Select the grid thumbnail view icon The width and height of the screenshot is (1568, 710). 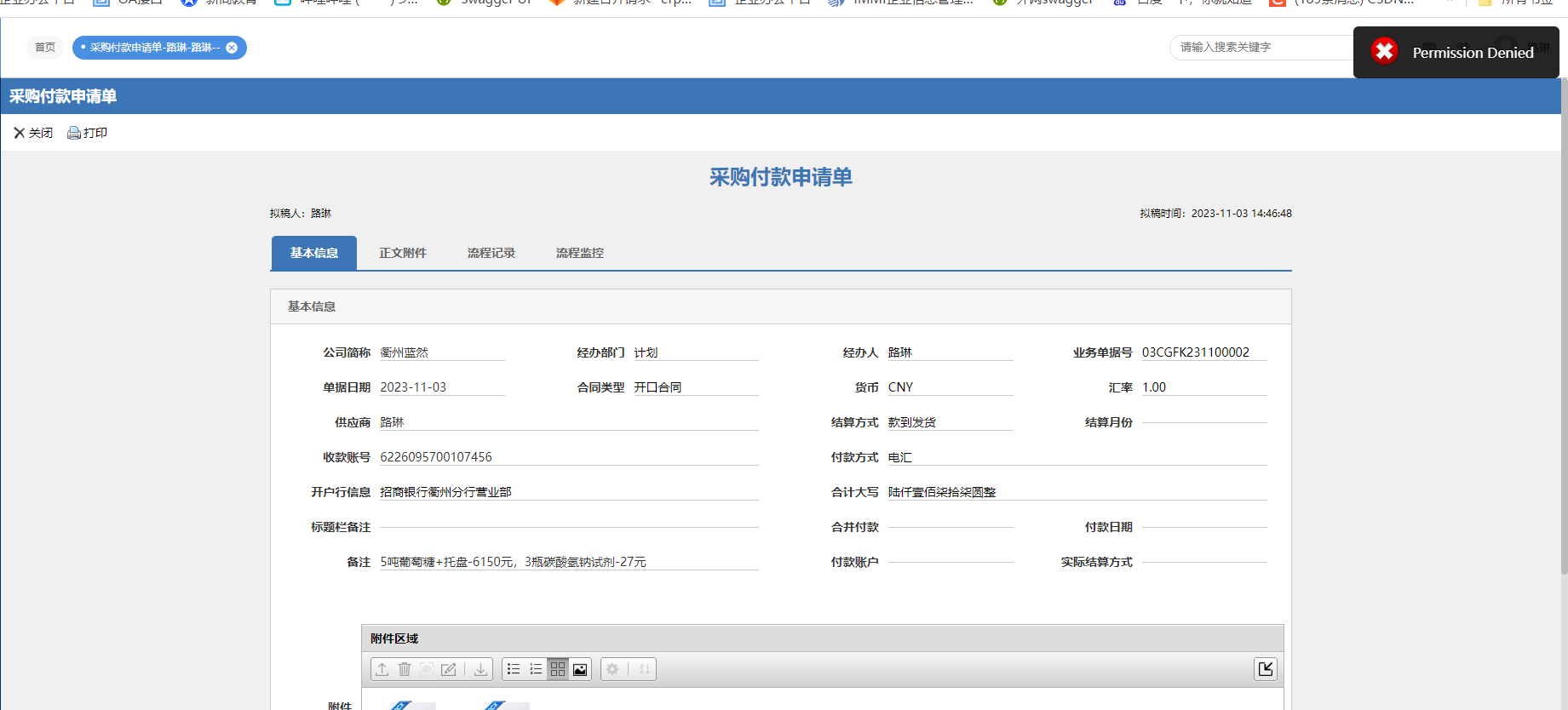pos(558,669)
